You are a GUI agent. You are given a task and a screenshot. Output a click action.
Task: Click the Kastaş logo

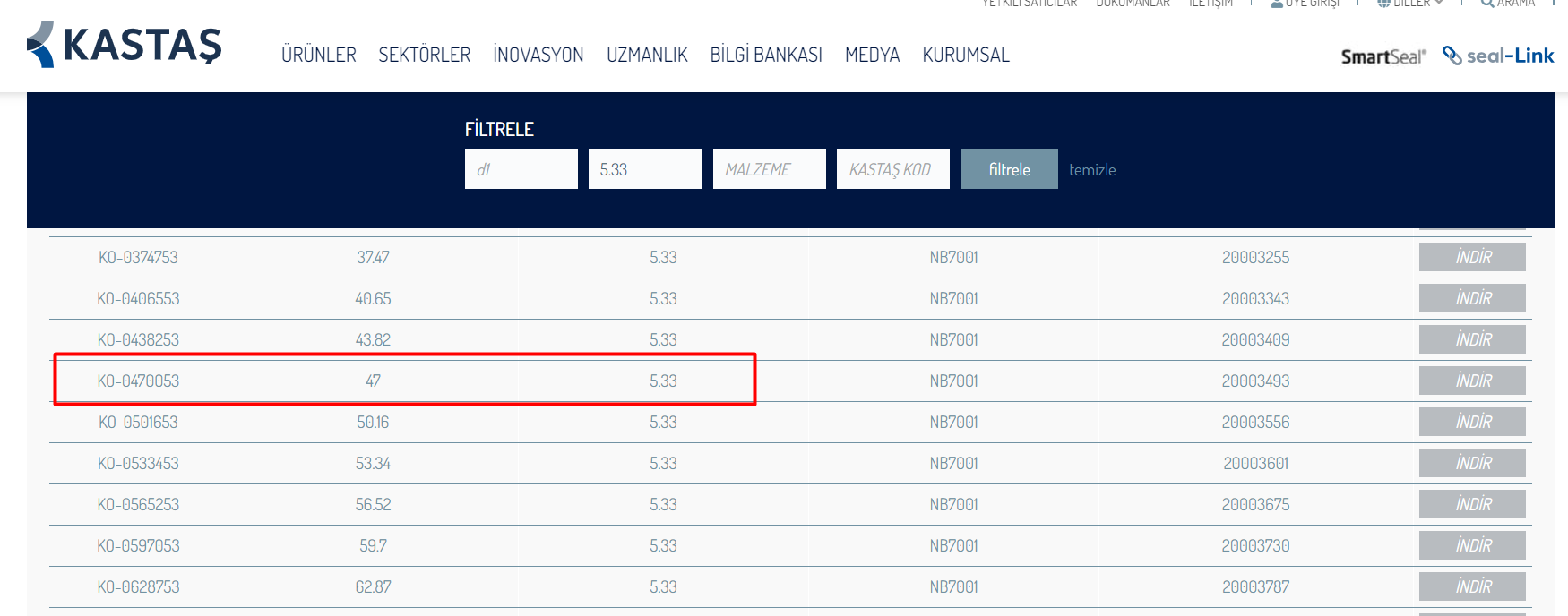[124, 45]
